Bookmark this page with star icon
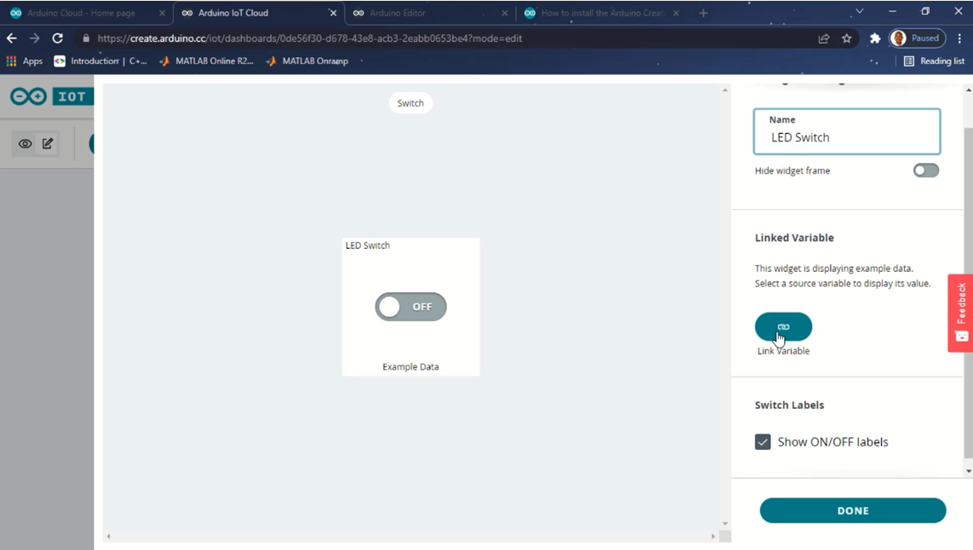Viewport: 973px width, 550px height. tap(846, 38)
